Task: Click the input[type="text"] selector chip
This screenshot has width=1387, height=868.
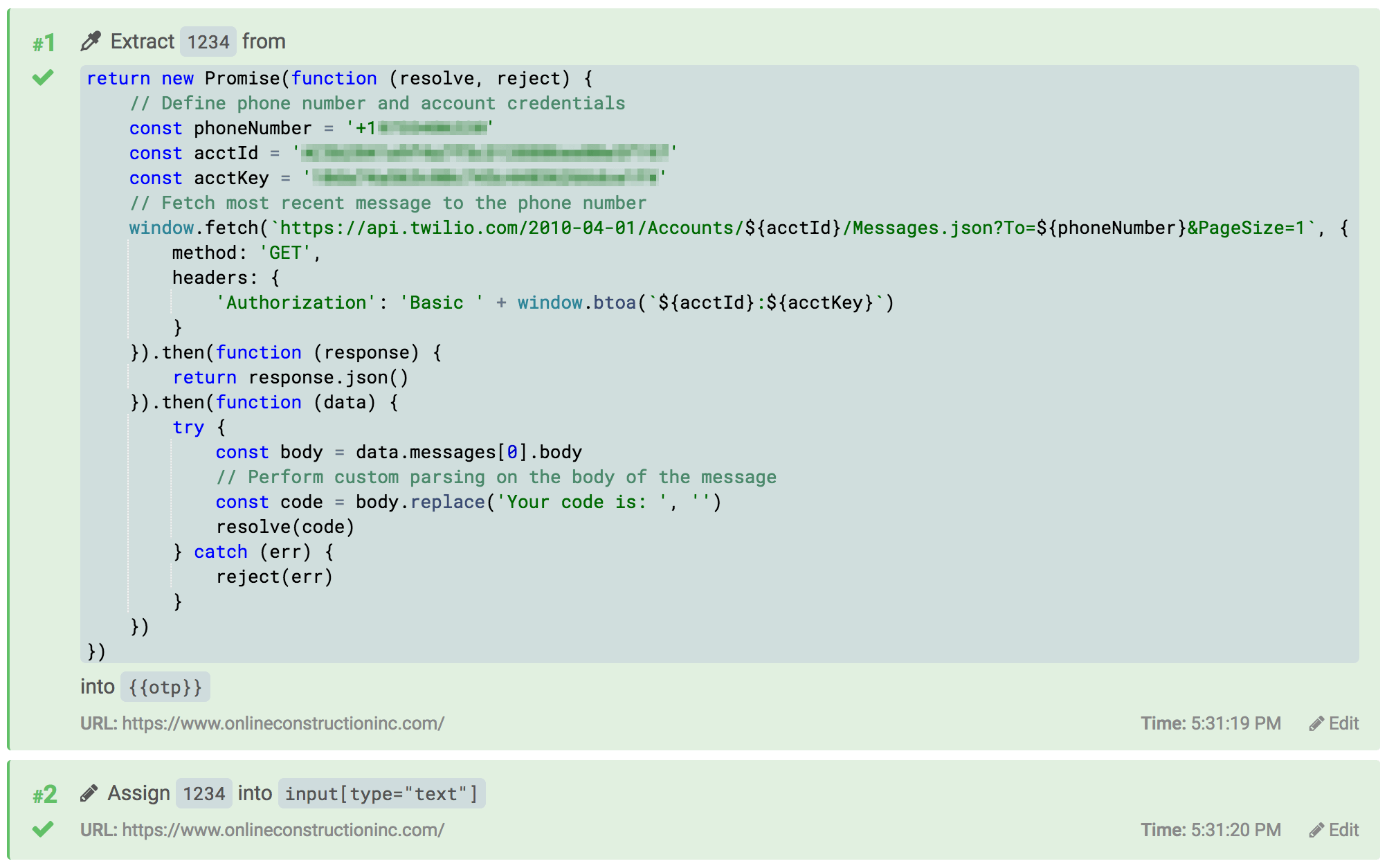Action: [x=382, y=793]
